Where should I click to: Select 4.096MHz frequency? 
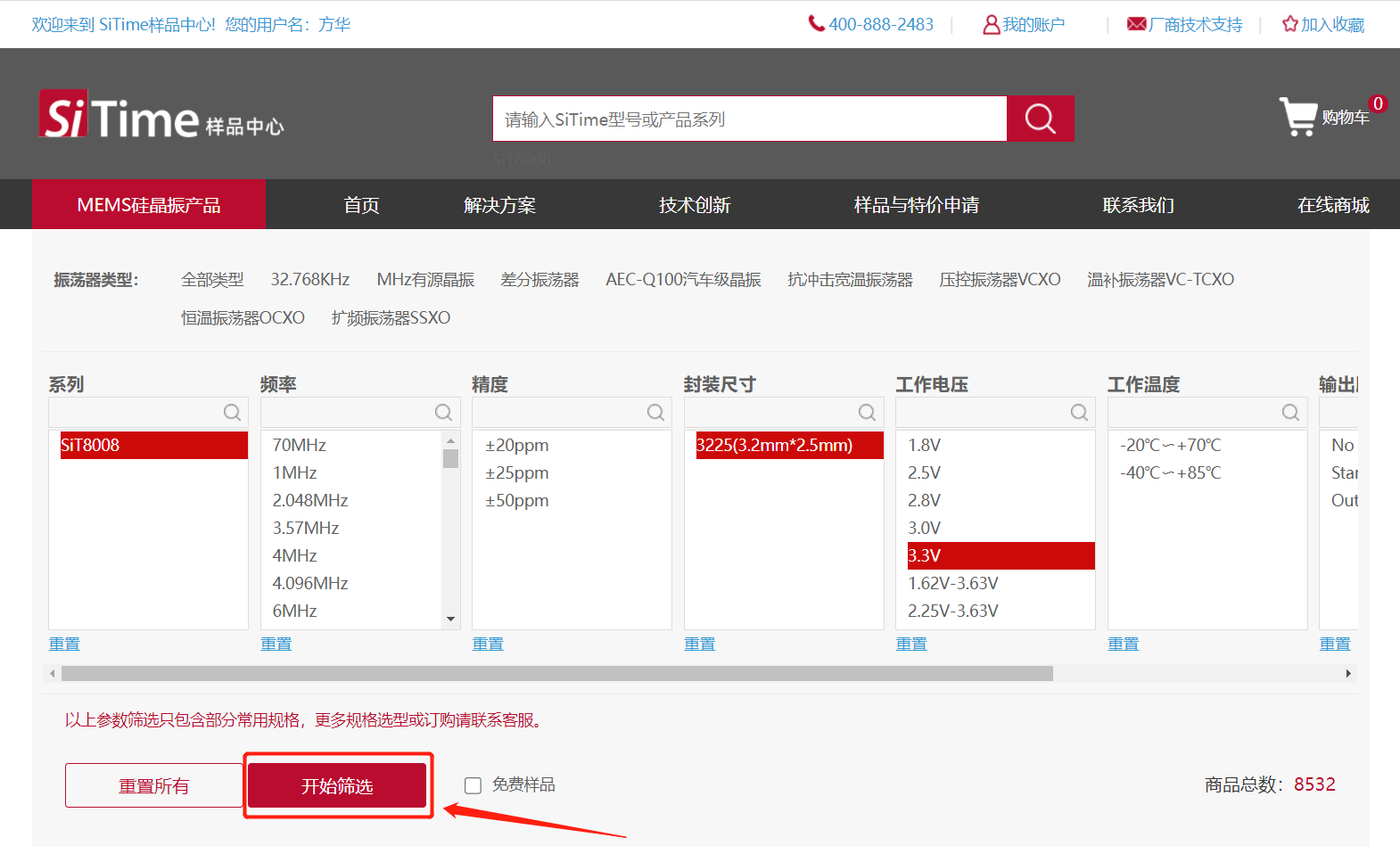tap(310, 583)
